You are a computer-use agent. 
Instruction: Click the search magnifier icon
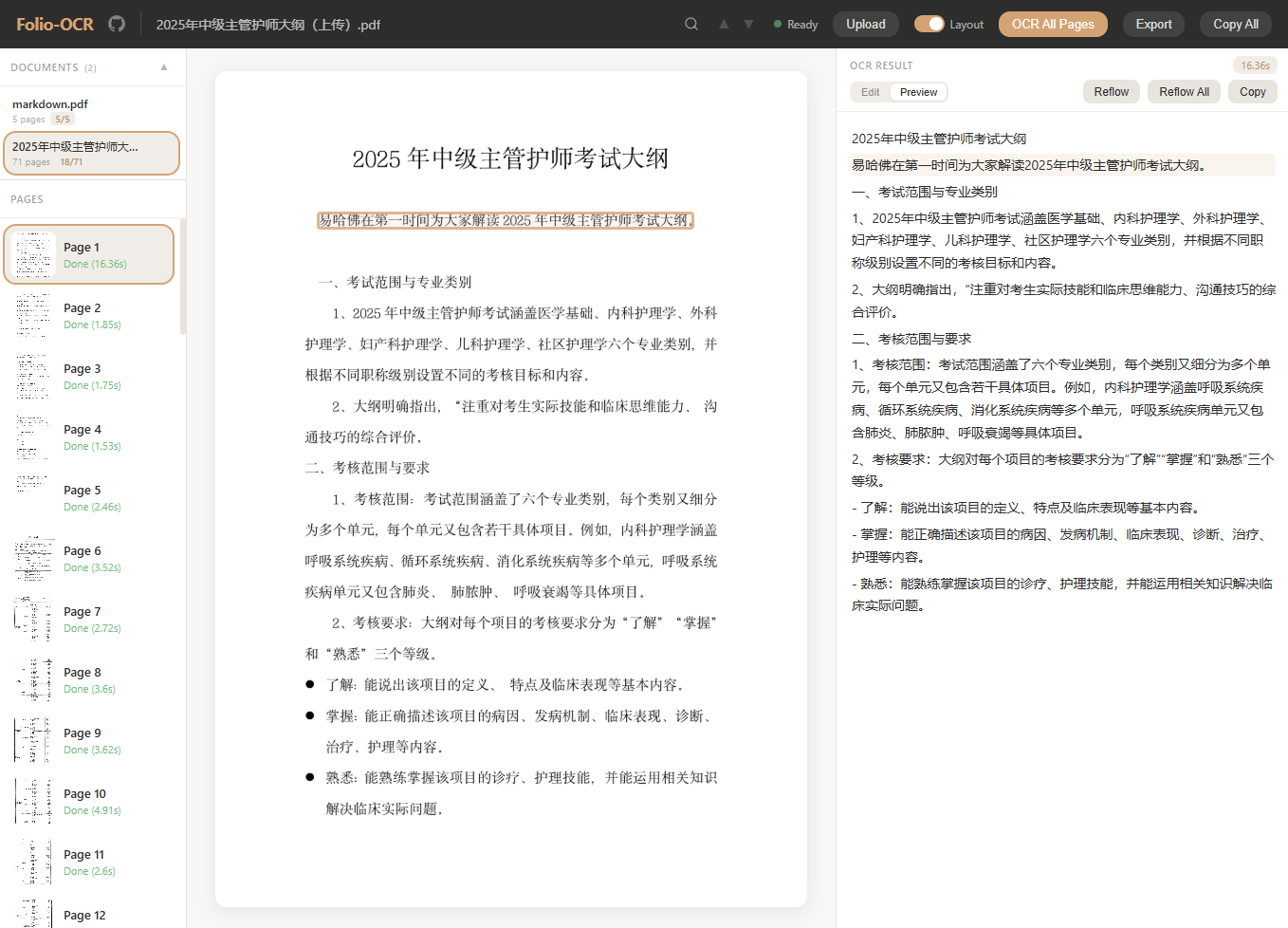pos(690,24)
